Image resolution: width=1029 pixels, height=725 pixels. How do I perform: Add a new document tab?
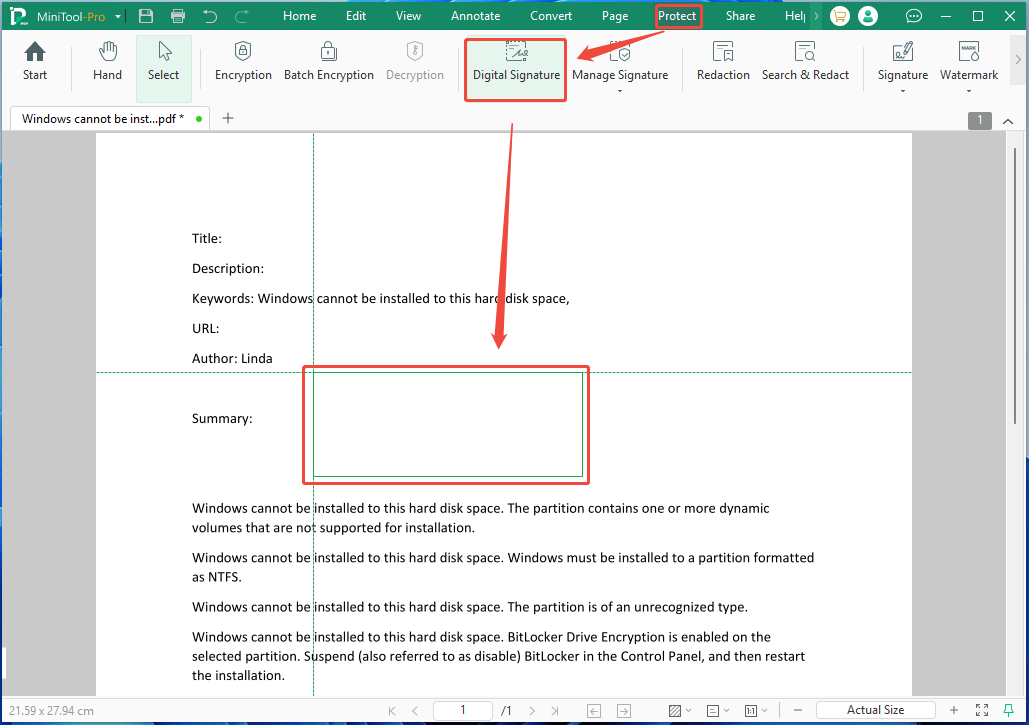click(228, 118)
